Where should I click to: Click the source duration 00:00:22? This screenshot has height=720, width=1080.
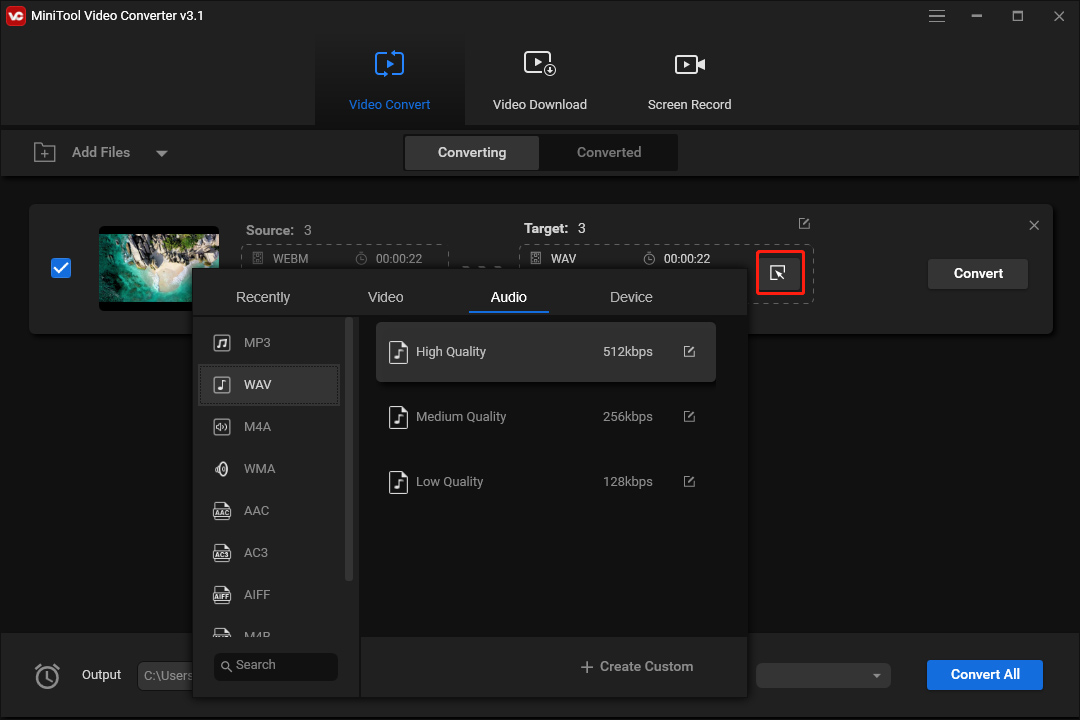coord(399,258)
